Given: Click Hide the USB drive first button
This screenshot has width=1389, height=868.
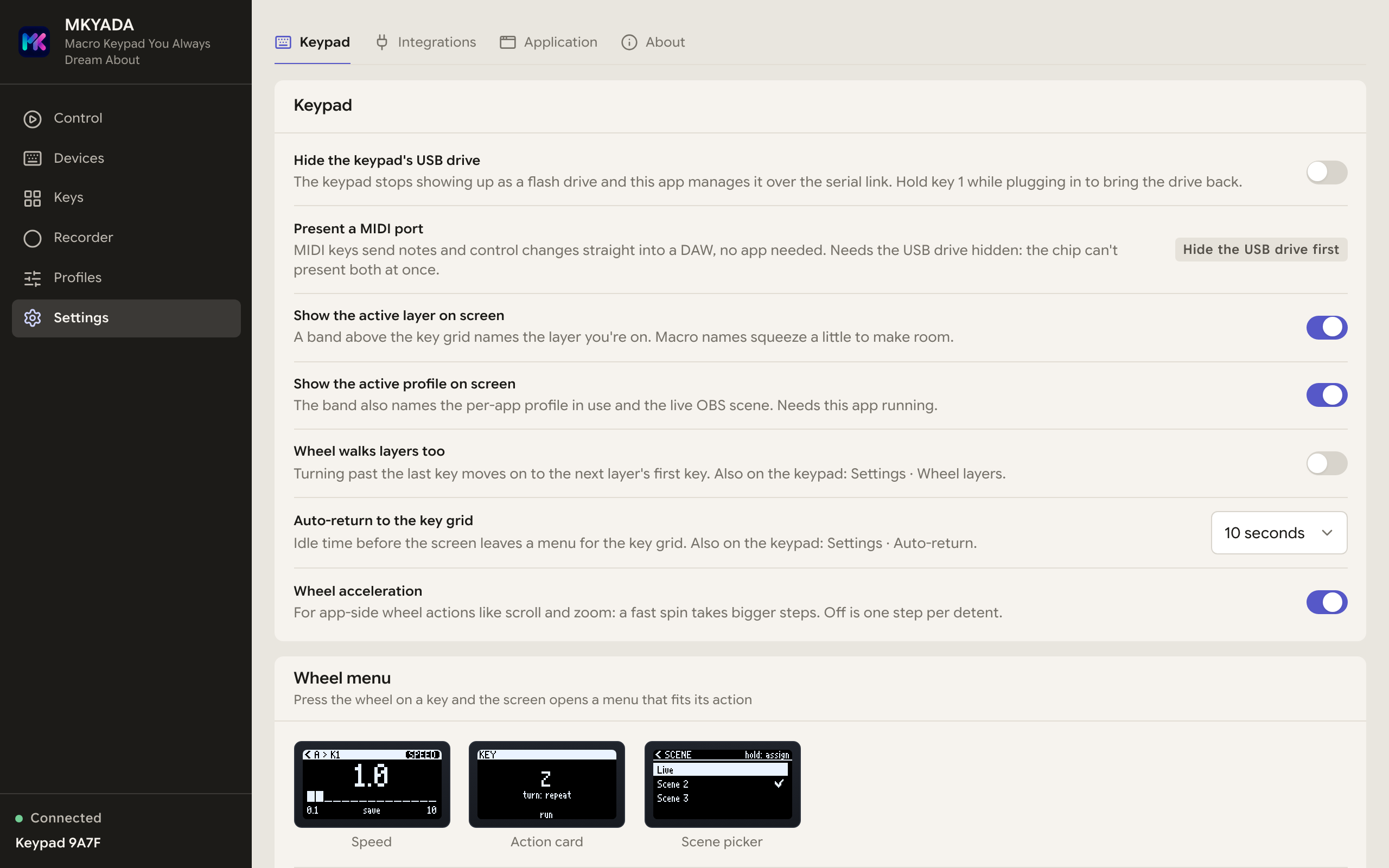Looking at the screenshot, I should (x=1261, y=250).
